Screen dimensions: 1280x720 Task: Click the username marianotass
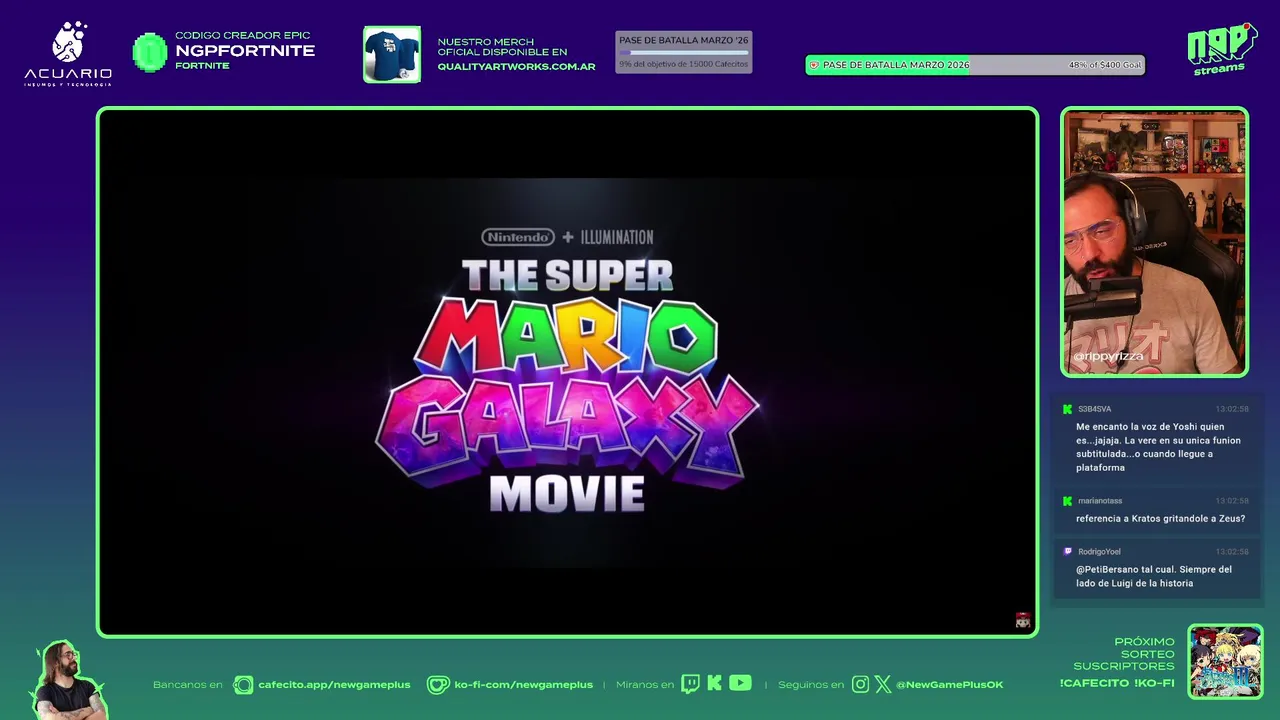[1100, 501]
